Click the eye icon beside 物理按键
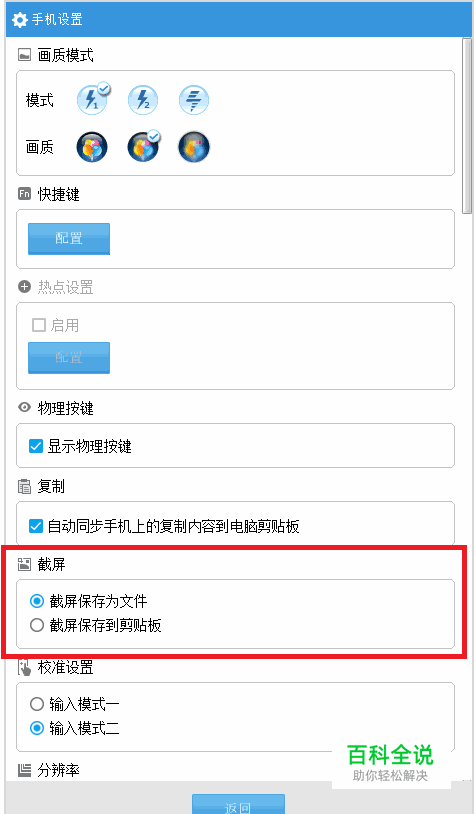 (x=24, y=408)
